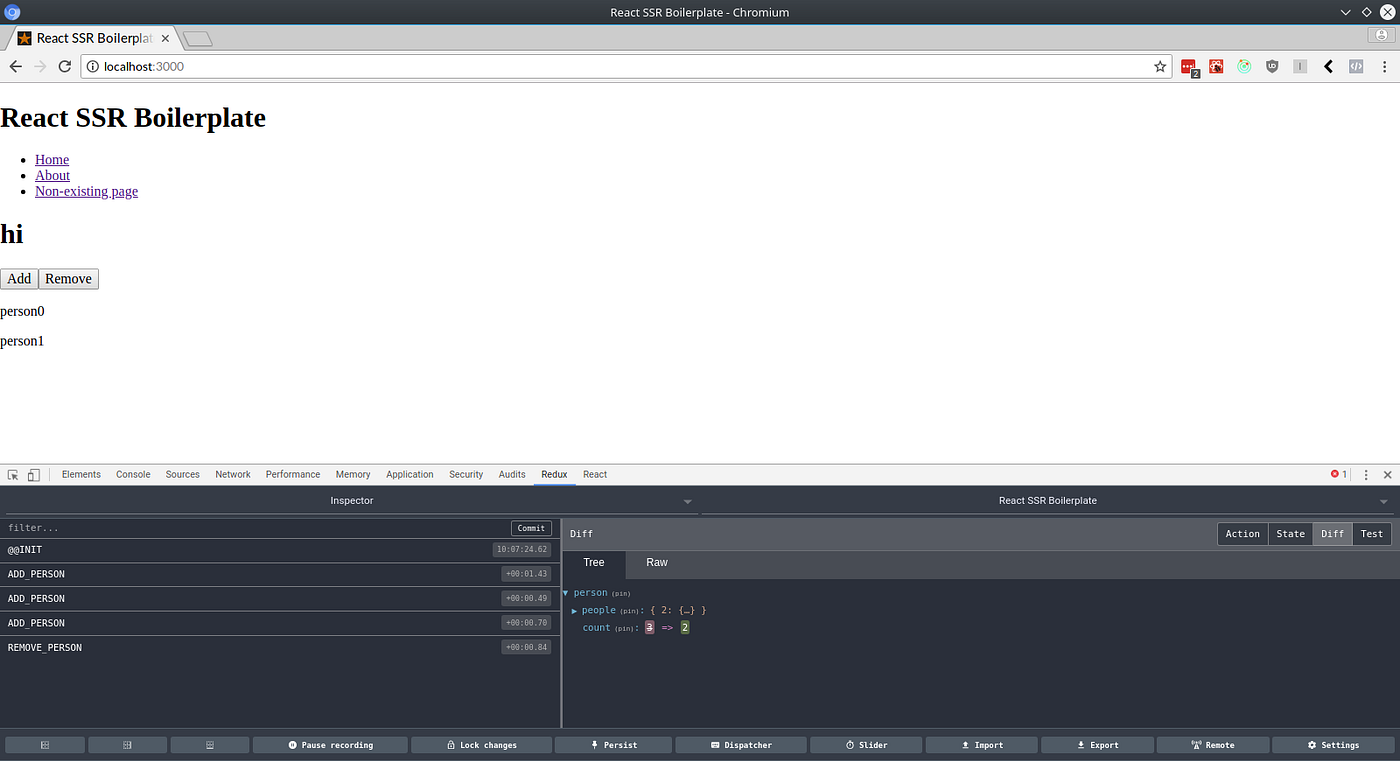Open the React tab in DevTools
Image resolution: width=1400 pixels, height=761 pixels.
click(x=594, y=474)
